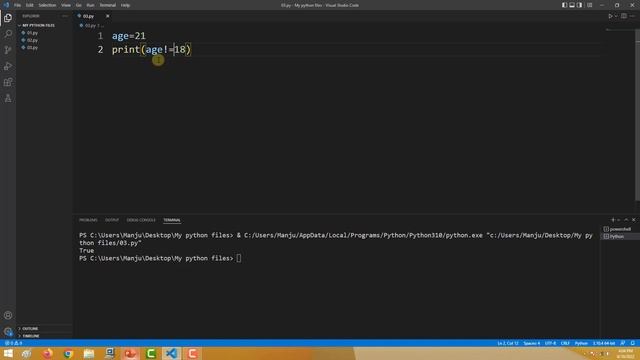Image resolution: width=640 pixels, height=360 pixels.
Task: Select the powershell terminal instance
Action: click(x=620, y=229)
